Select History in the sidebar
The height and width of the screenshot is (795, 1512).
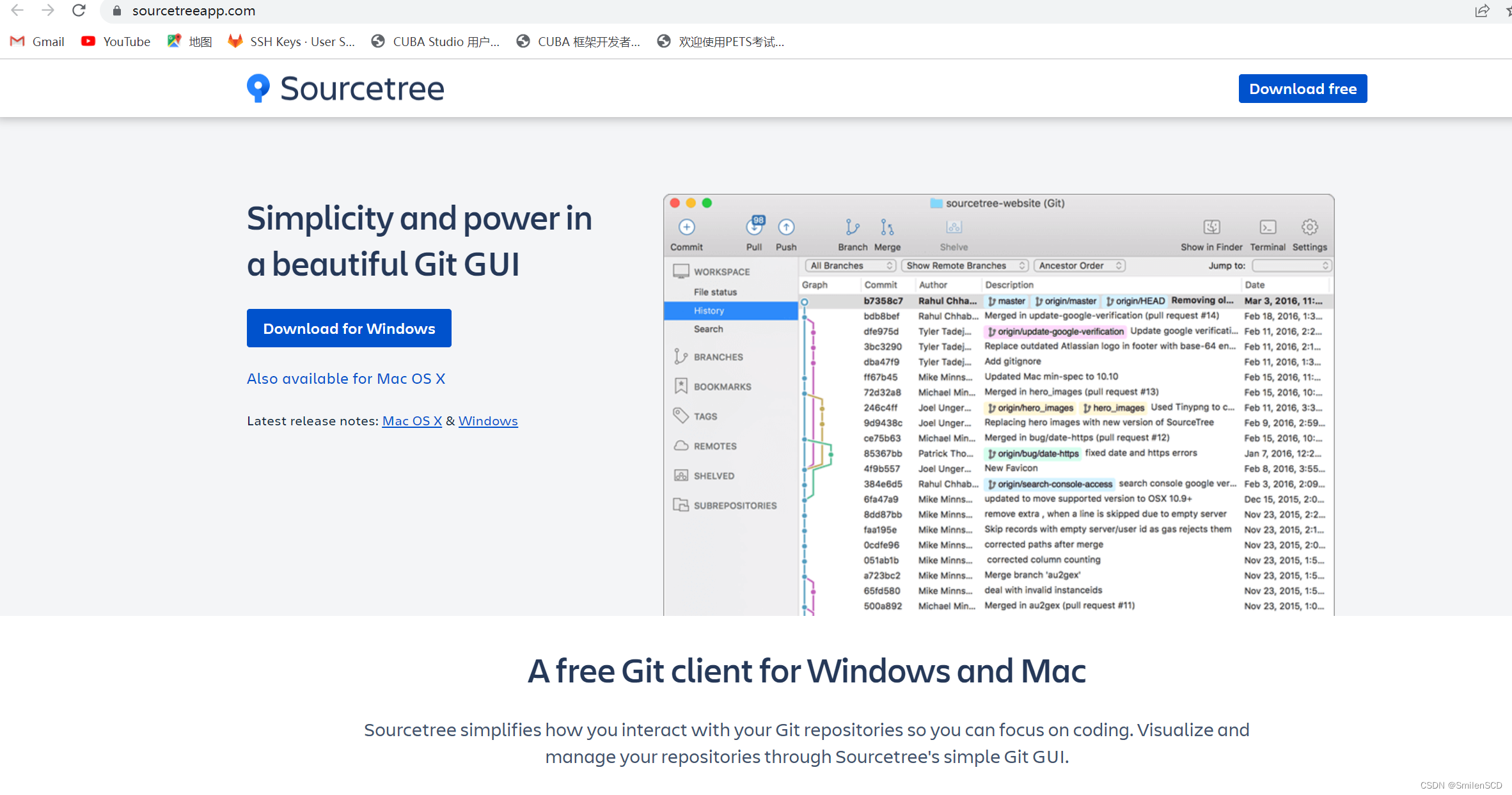[x=731, y=310]
